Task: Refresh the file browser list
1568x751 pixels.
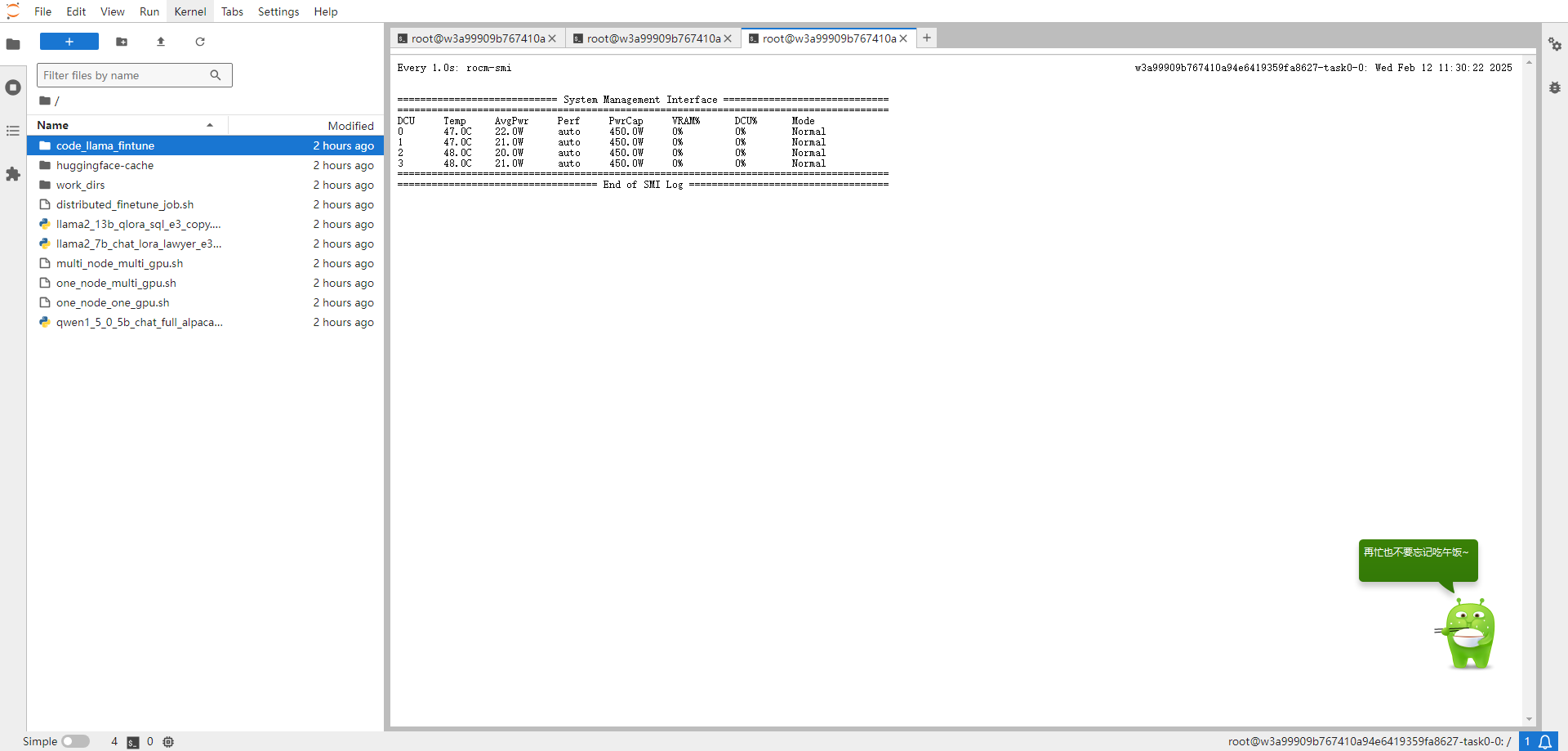Action: click(200, 42)
